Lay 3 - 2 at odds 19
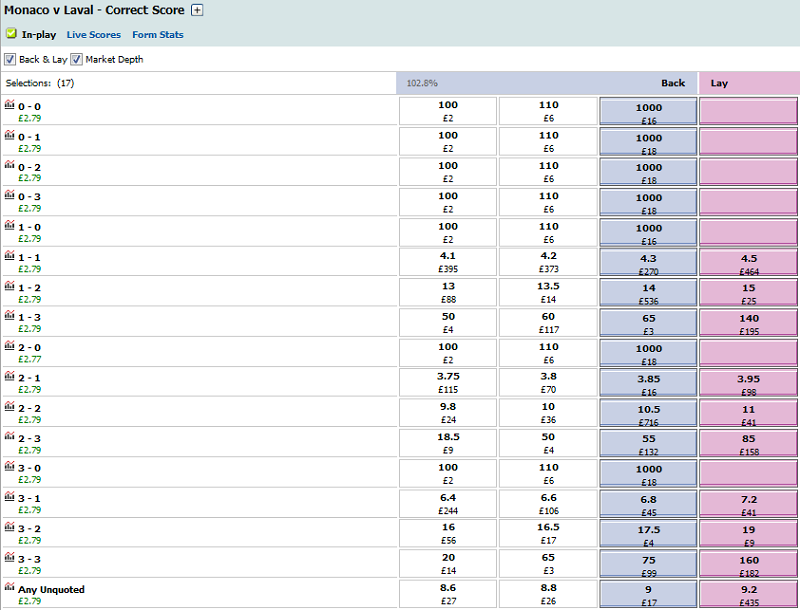800x610 pixels. (x=748, y=533)
